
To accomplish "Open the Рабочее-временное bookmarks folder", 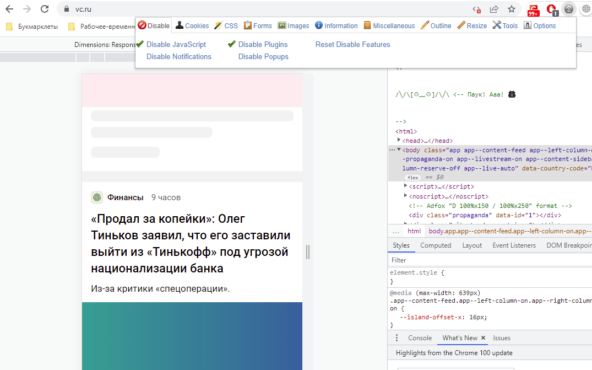I will [102, 26].
